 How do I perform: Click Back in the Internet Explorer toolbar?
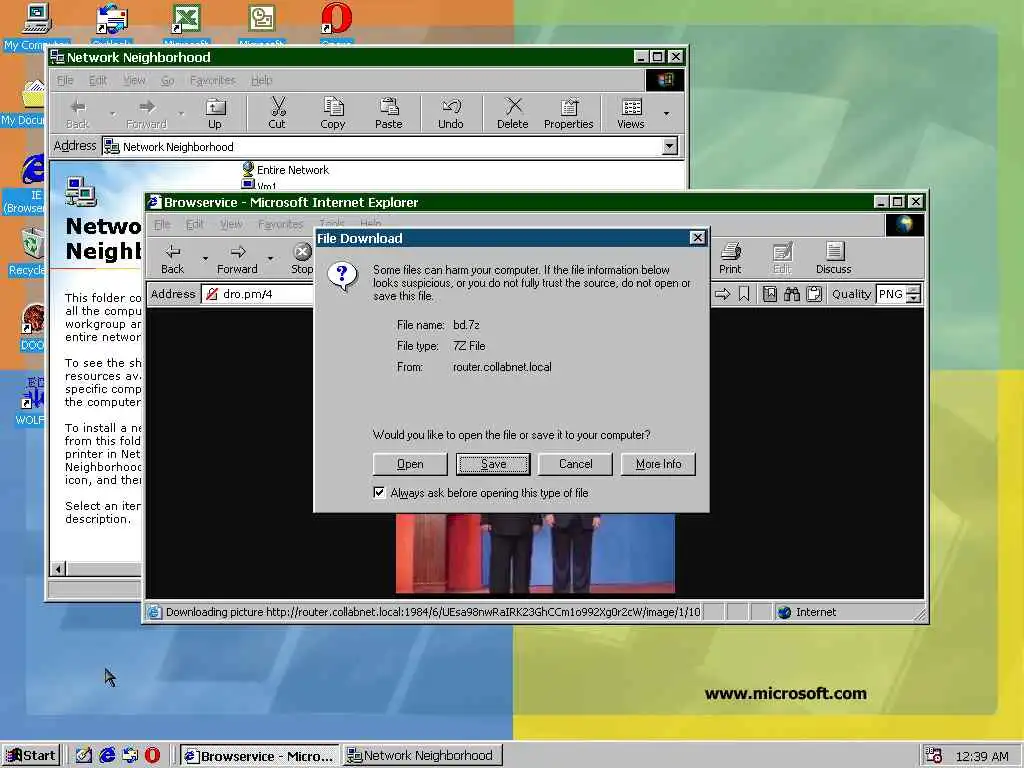pos(172,259)
